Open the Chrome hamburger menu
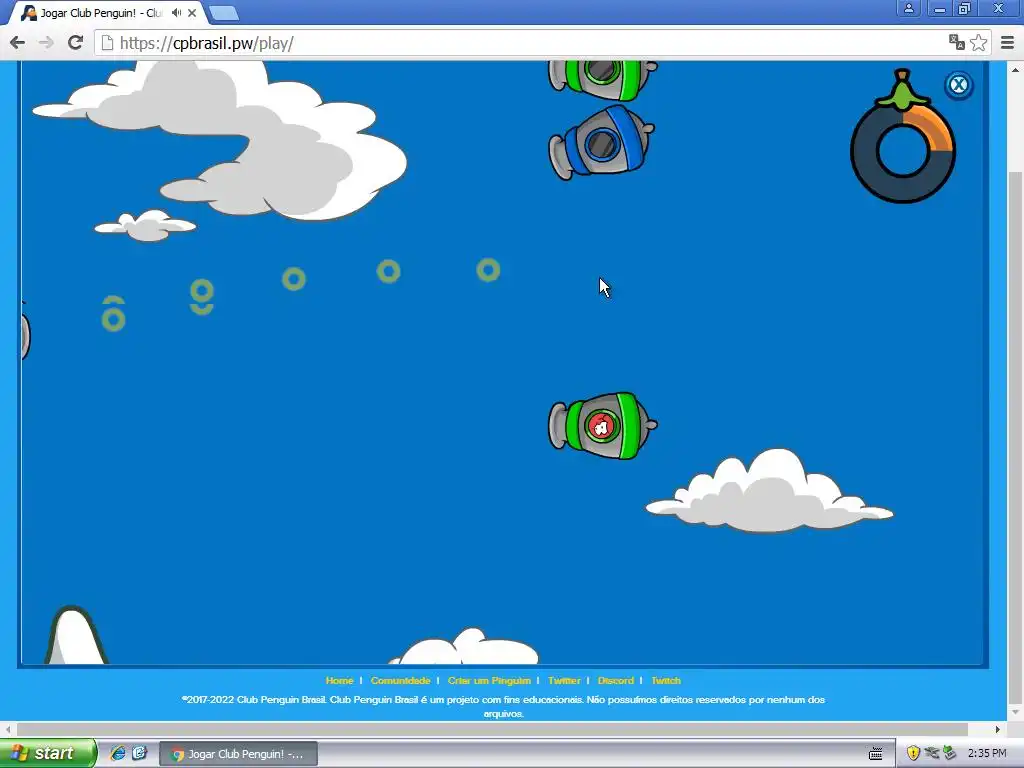Screen dimensions: 1024x768 click(1007, 42)
